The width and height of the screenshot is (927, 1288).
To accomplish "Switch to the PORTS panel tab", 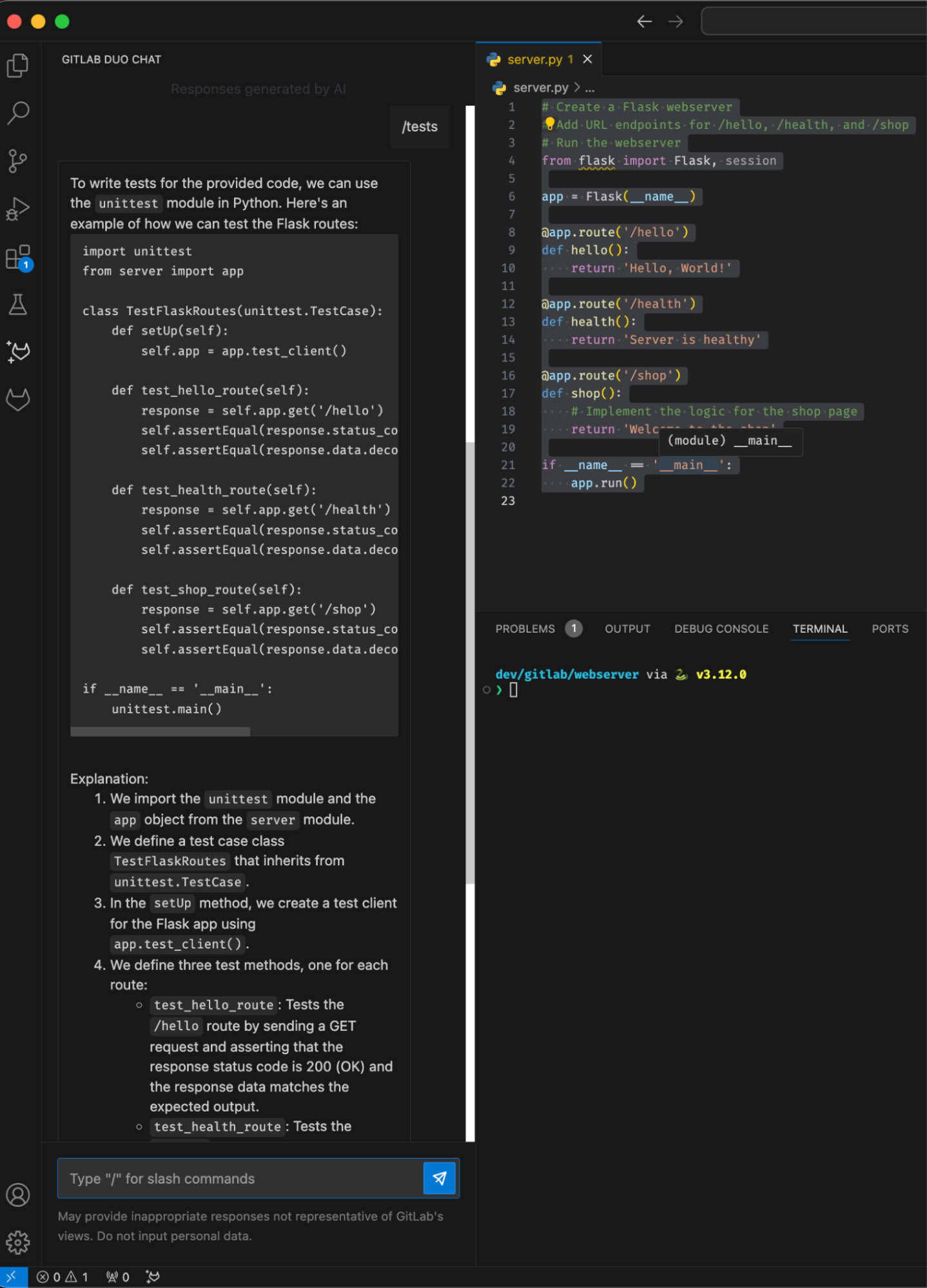I will click(890, 629).
